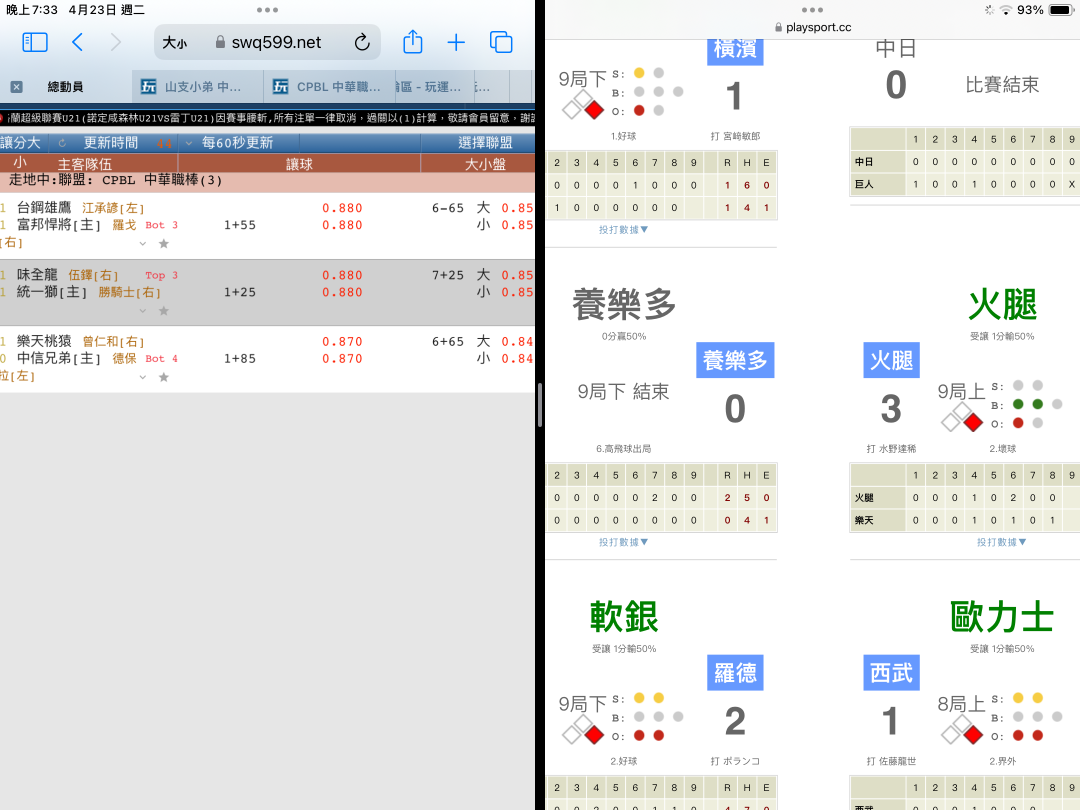The height and width of the screenshot is (810, 1080).
Task: Tap the Wi-Fi status icon
Action: pos(1006,10)
